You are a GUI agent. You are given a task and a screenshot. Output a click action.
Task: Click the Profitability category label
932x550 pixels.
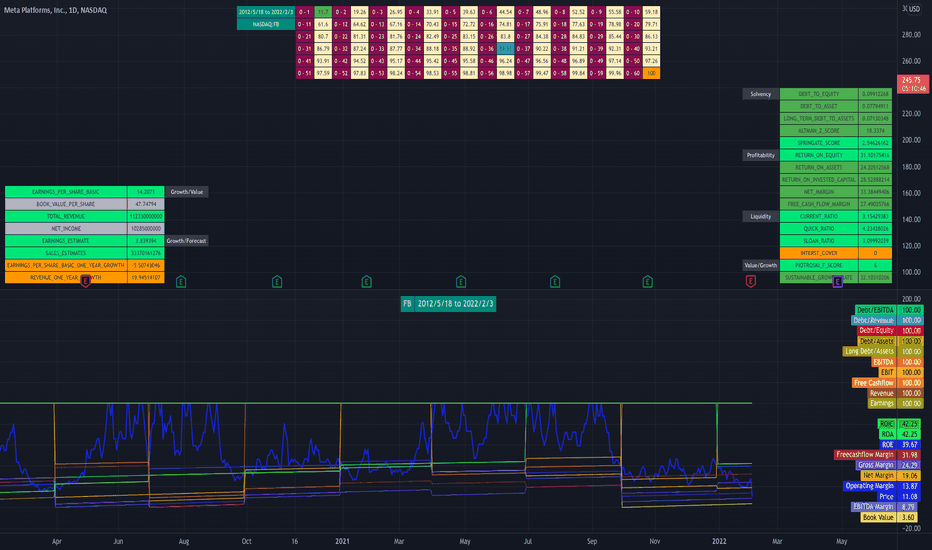click(x=760, y=155)
